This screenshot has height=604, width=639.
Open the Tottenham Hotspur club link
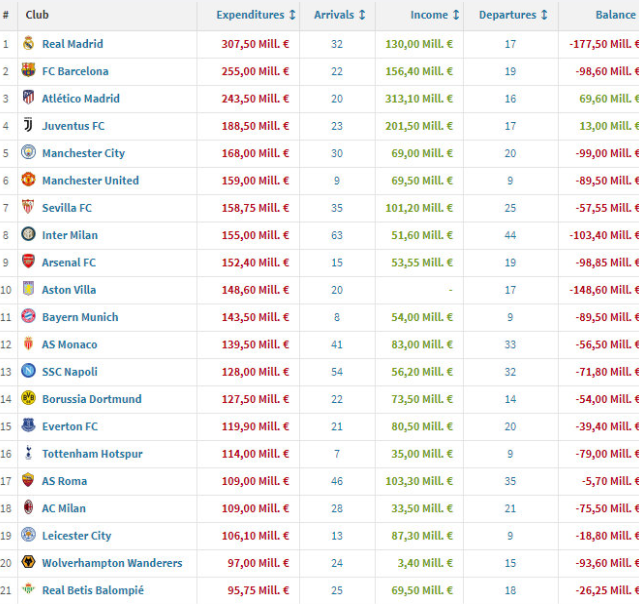tap(93, 454)
